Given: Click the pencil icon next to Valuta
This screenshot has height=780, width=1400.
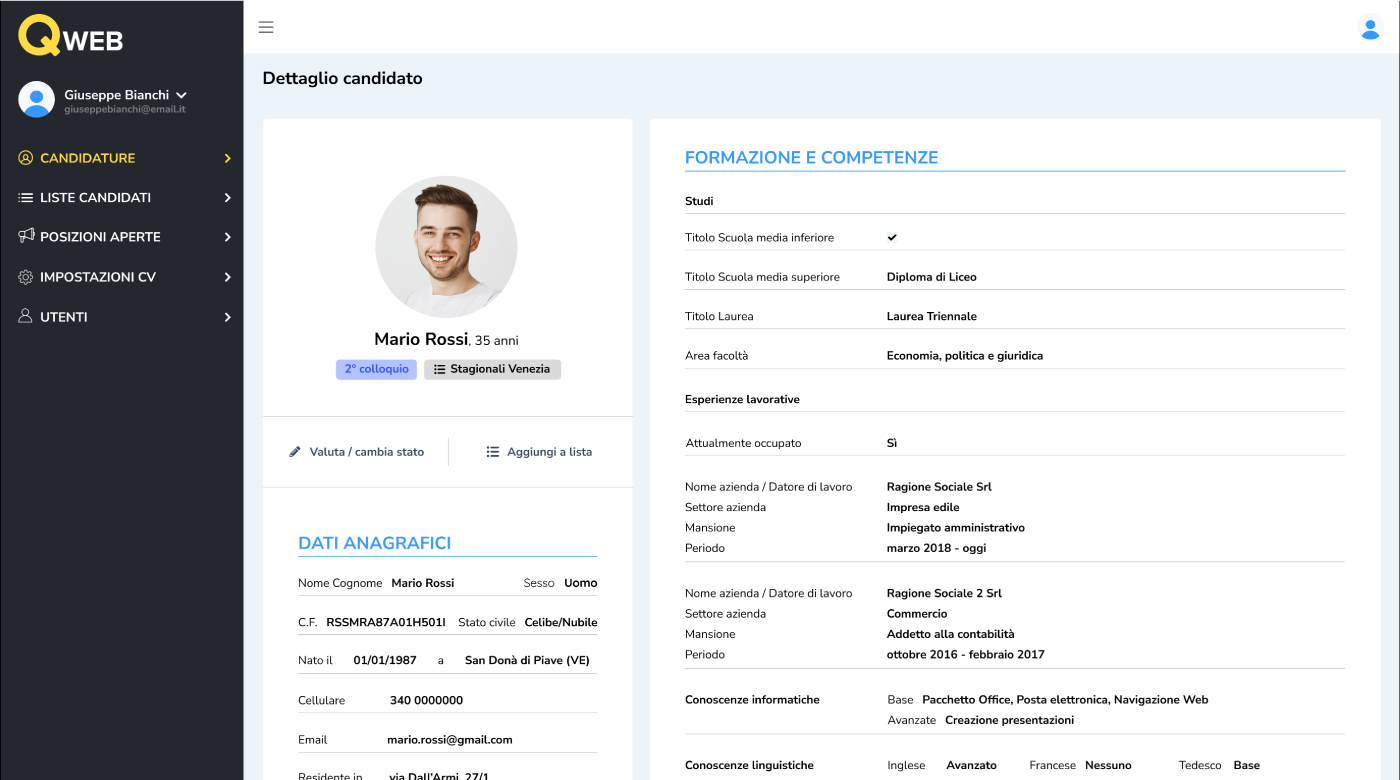Looking at the screenshot, I should [x=294, y=451].
